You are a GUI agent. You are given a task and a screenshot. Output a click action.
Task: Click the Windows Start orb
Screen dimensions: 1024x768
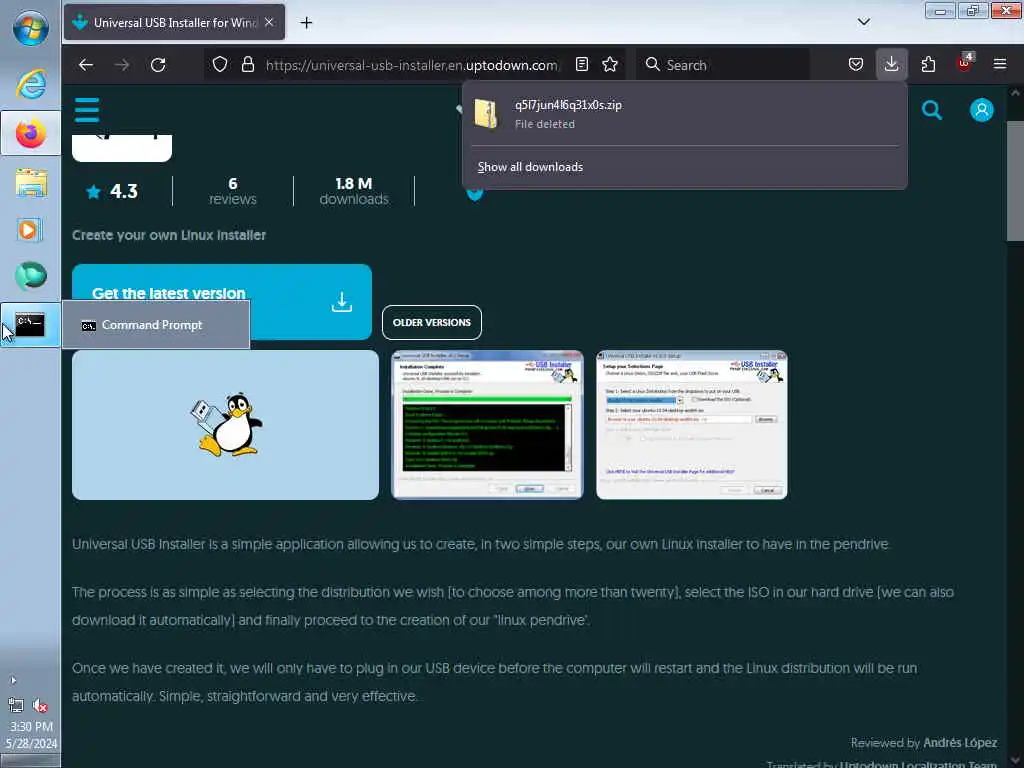(31, 28)
